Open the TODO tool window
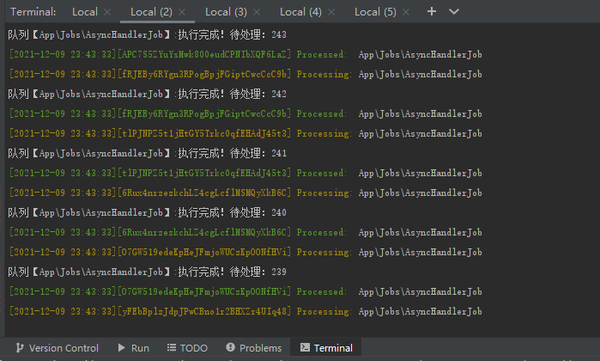Screen dimensions: 600x361 187,348
